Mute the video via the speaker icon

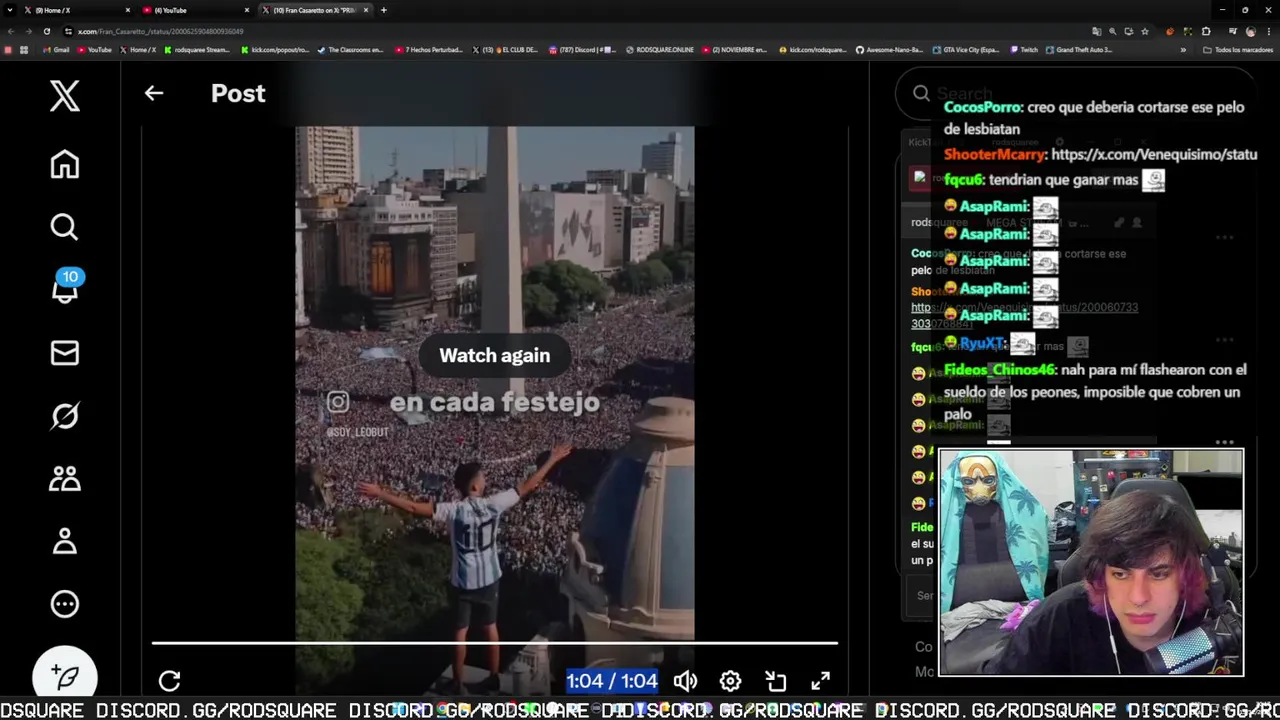(x=685, y=681)
